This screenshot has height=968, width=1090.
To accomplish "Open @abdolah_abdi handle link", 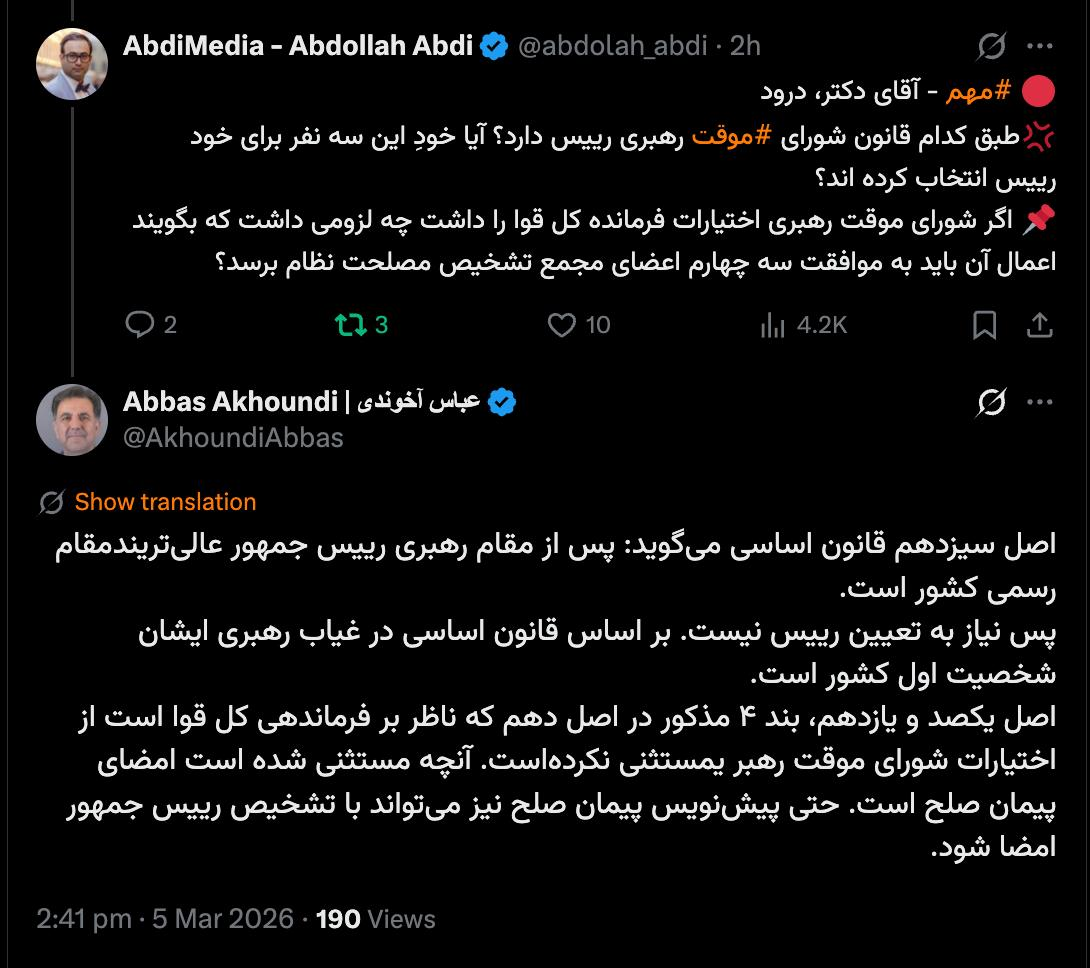I will point(612,46).
